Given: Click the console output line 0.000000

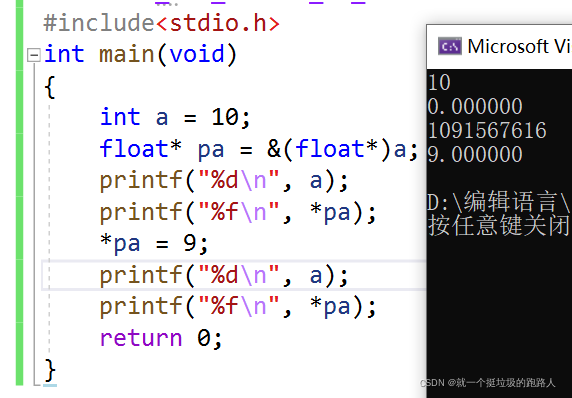Looking at the screenshot, I should (x=475, y=106).
